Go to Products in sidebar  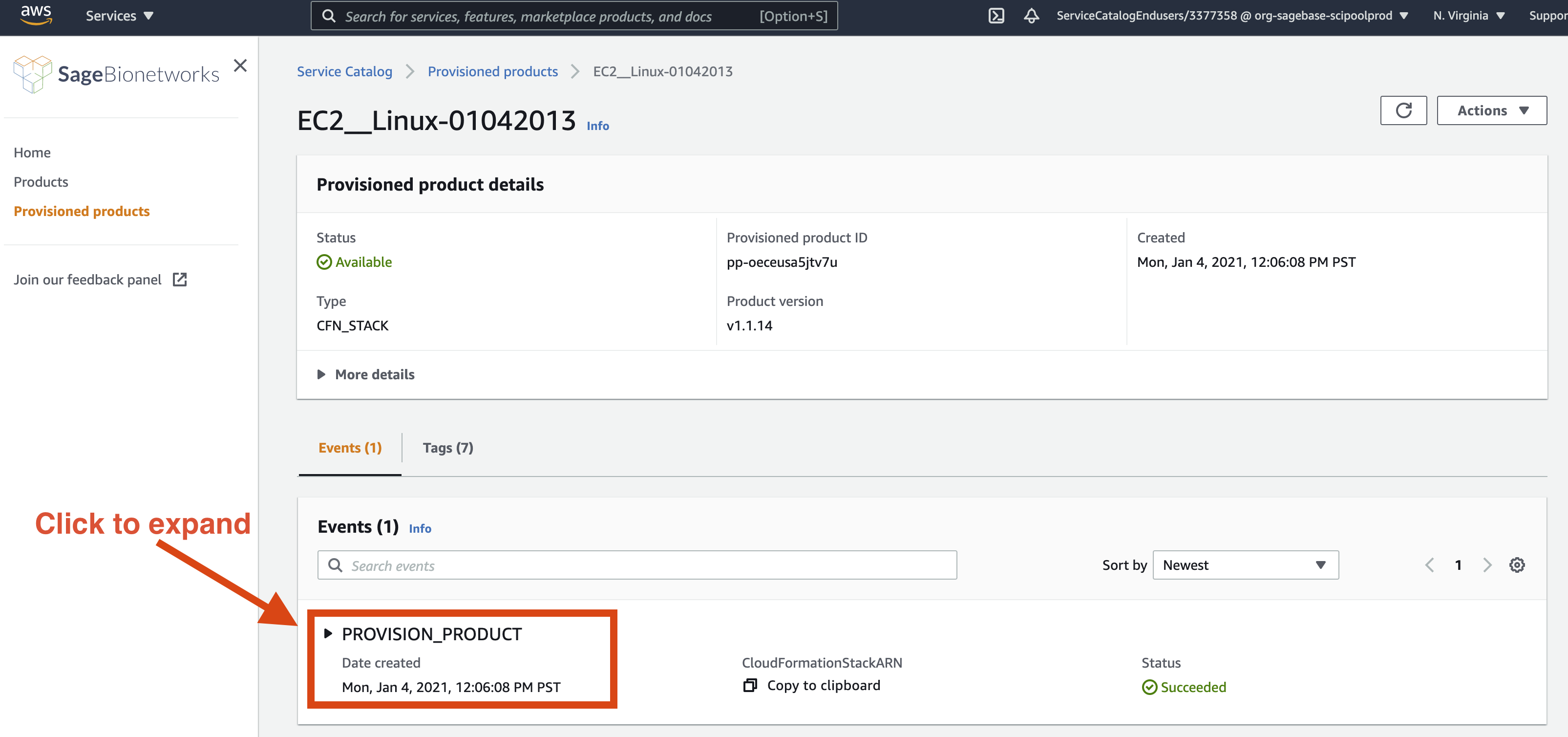(41, 181)
